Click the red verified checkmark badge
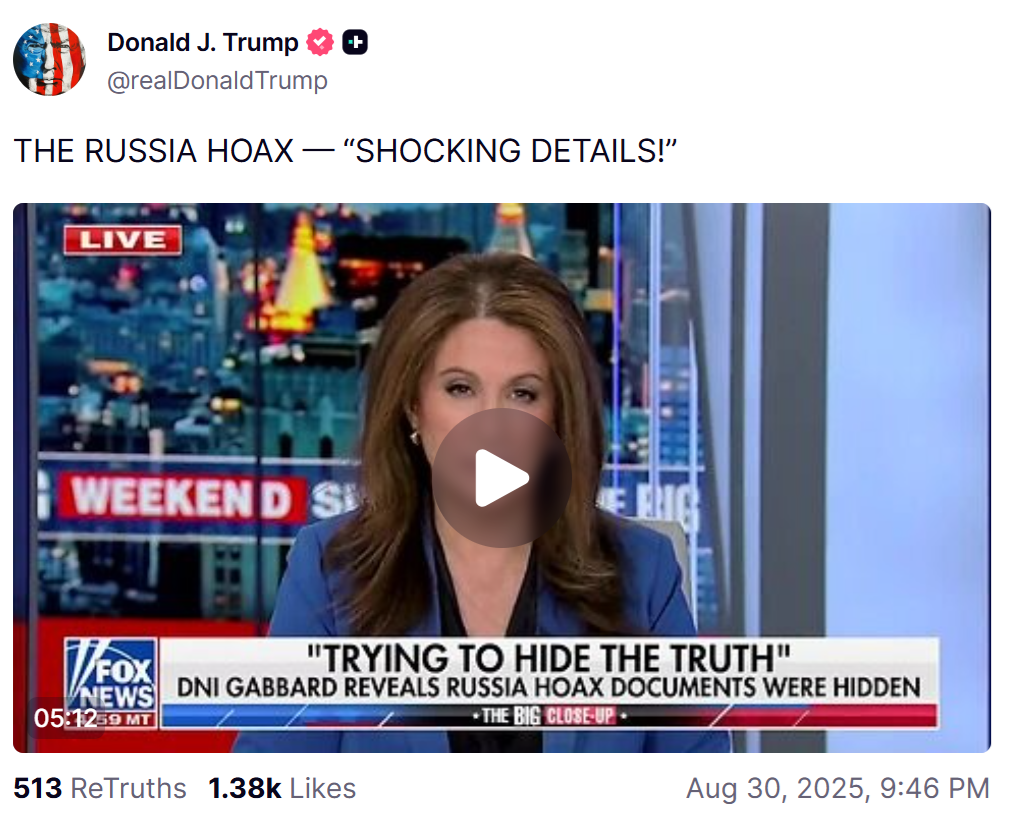1017x815 pixels. point(320,42)
